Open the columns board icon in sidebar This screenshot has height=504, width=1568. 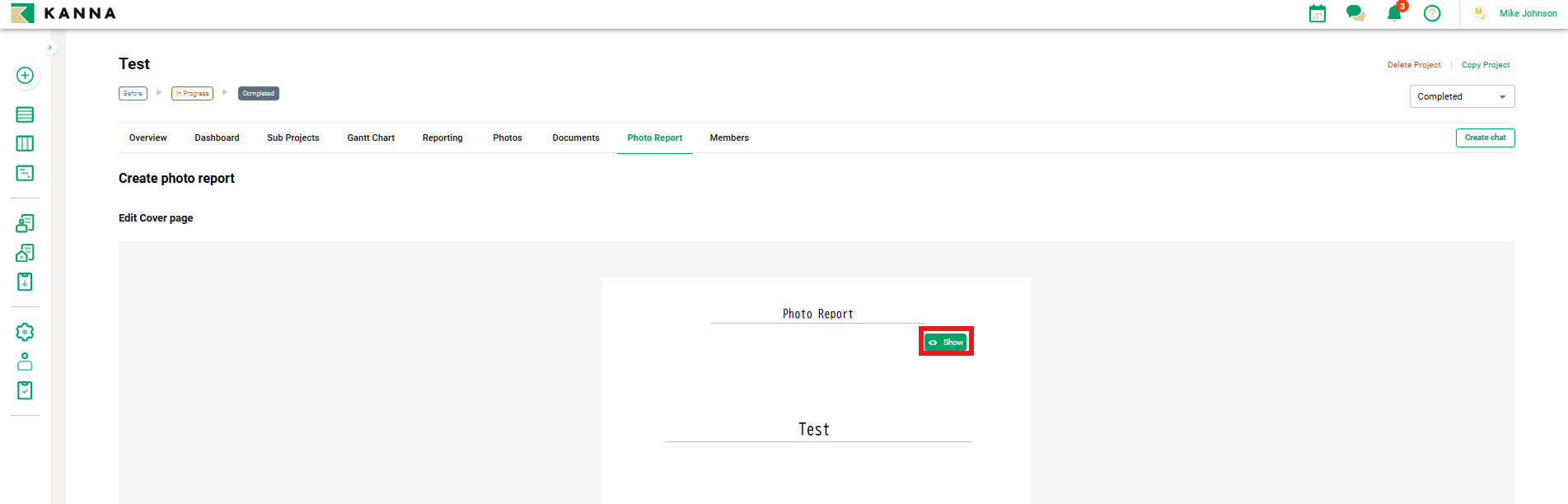25,143
